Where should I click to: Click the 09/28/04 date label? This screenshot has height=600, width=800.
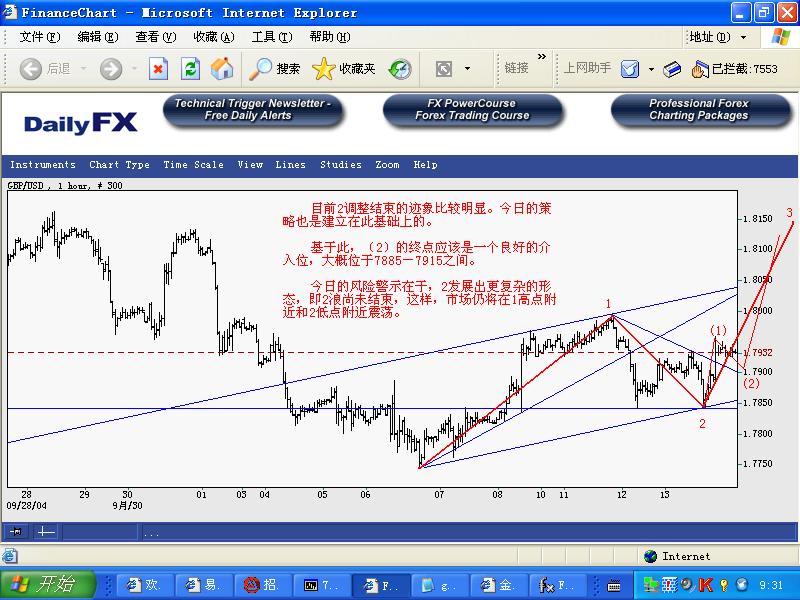coord(27,505)
